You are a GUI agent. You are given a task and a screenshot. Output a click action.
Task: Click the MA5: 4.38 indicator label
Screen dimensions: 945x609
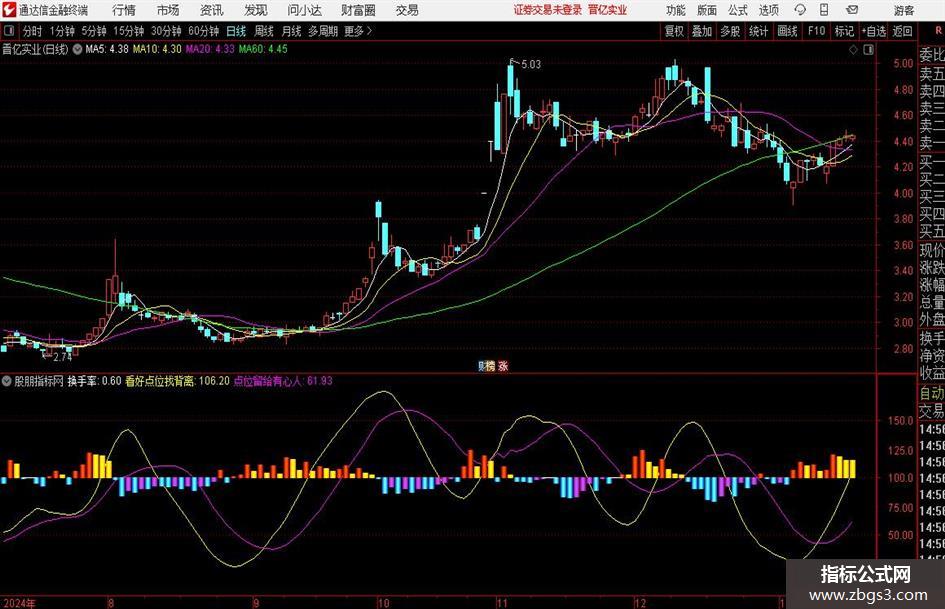[107, 49]
